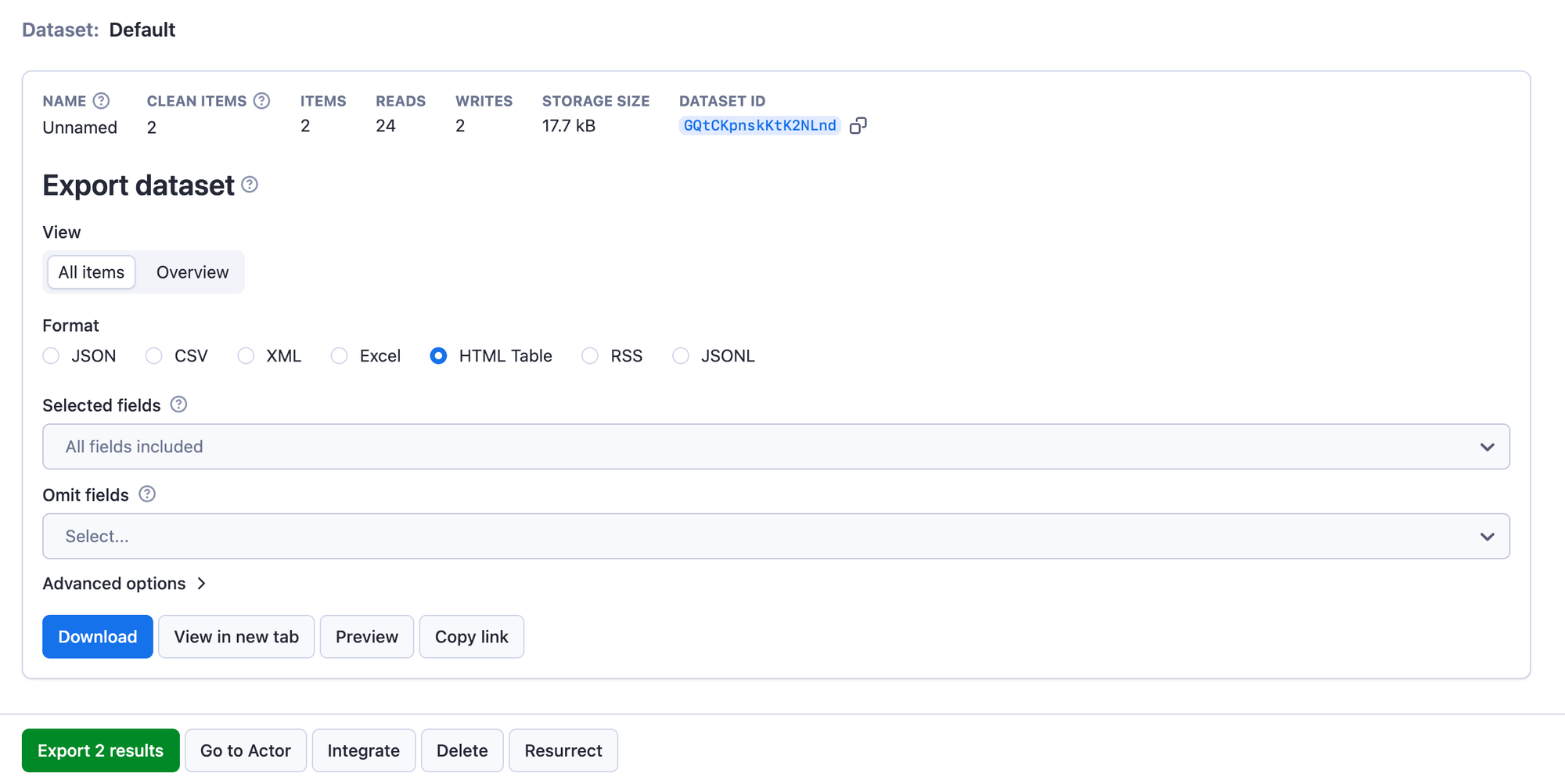The image size is (1565, 784).
Task: Click the Selected fields help icon
Action: 178,405
